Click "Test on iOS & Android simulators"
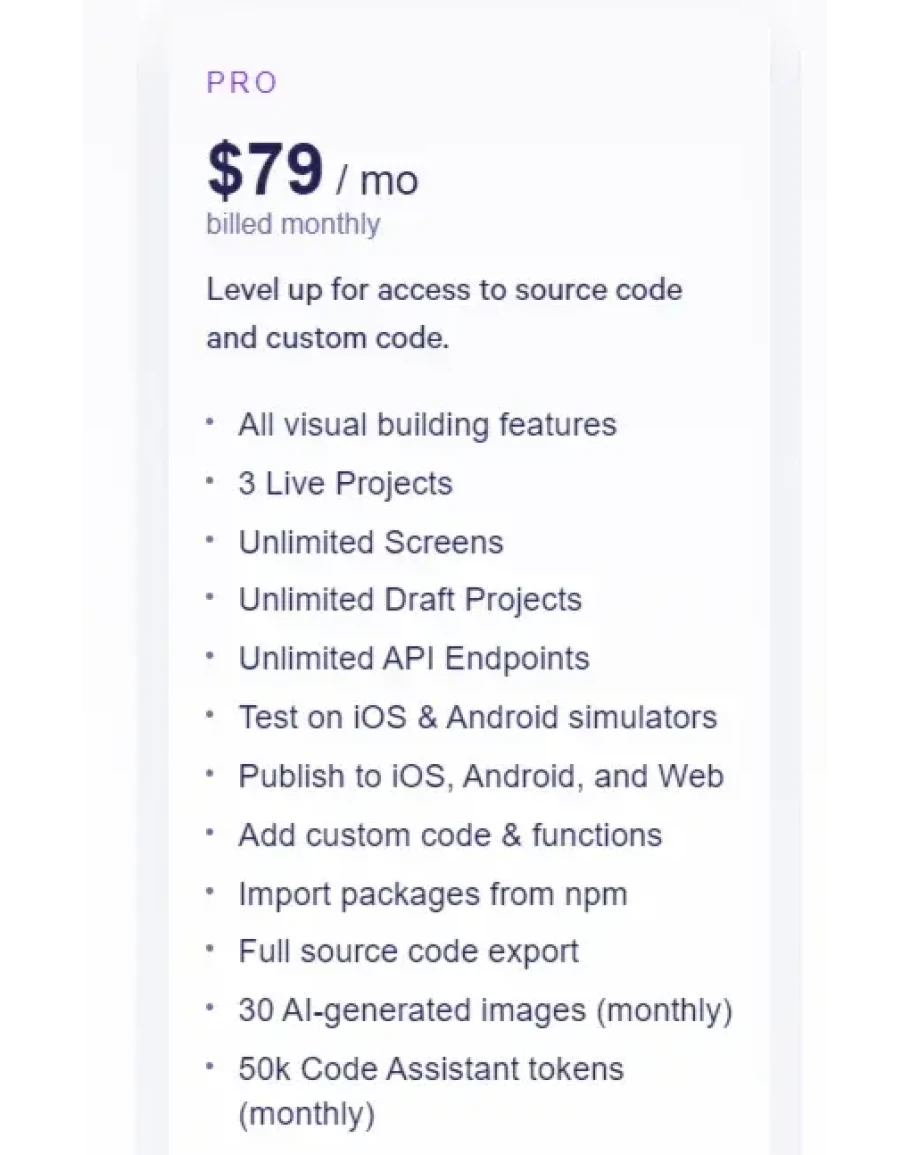The height and width of the screenshot is (1155, 910). (477, 718)
